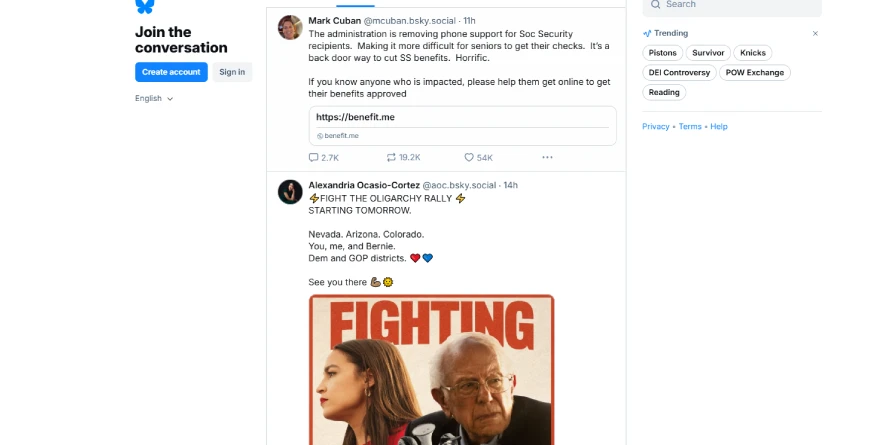Image resolution: width=880 pixels, height=445 pixels.
Task: Open the Fighting rally poster image
Action: click(x=432, y=370)
